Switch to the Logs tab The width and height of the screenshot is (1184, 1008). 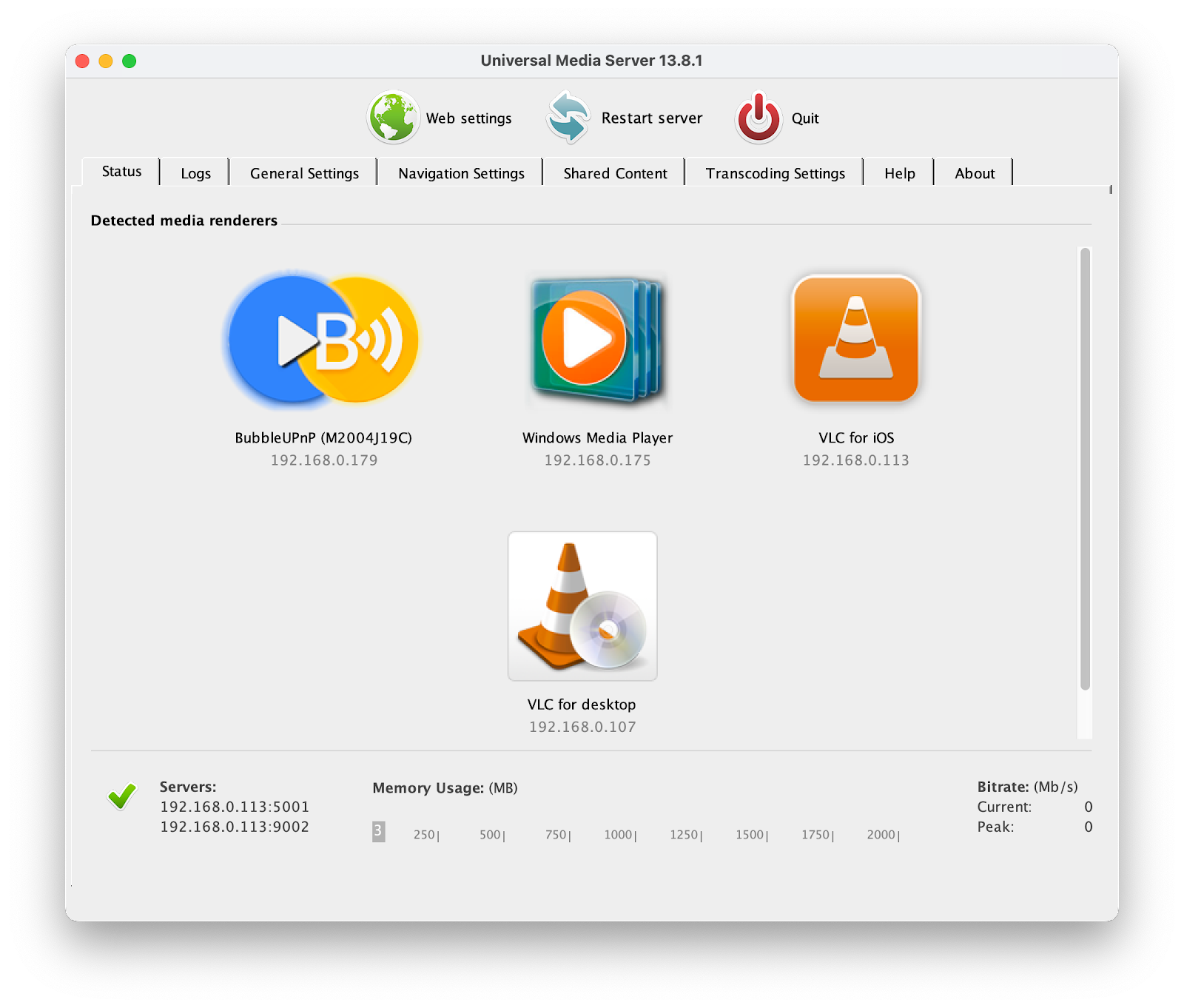pos(194,172)
